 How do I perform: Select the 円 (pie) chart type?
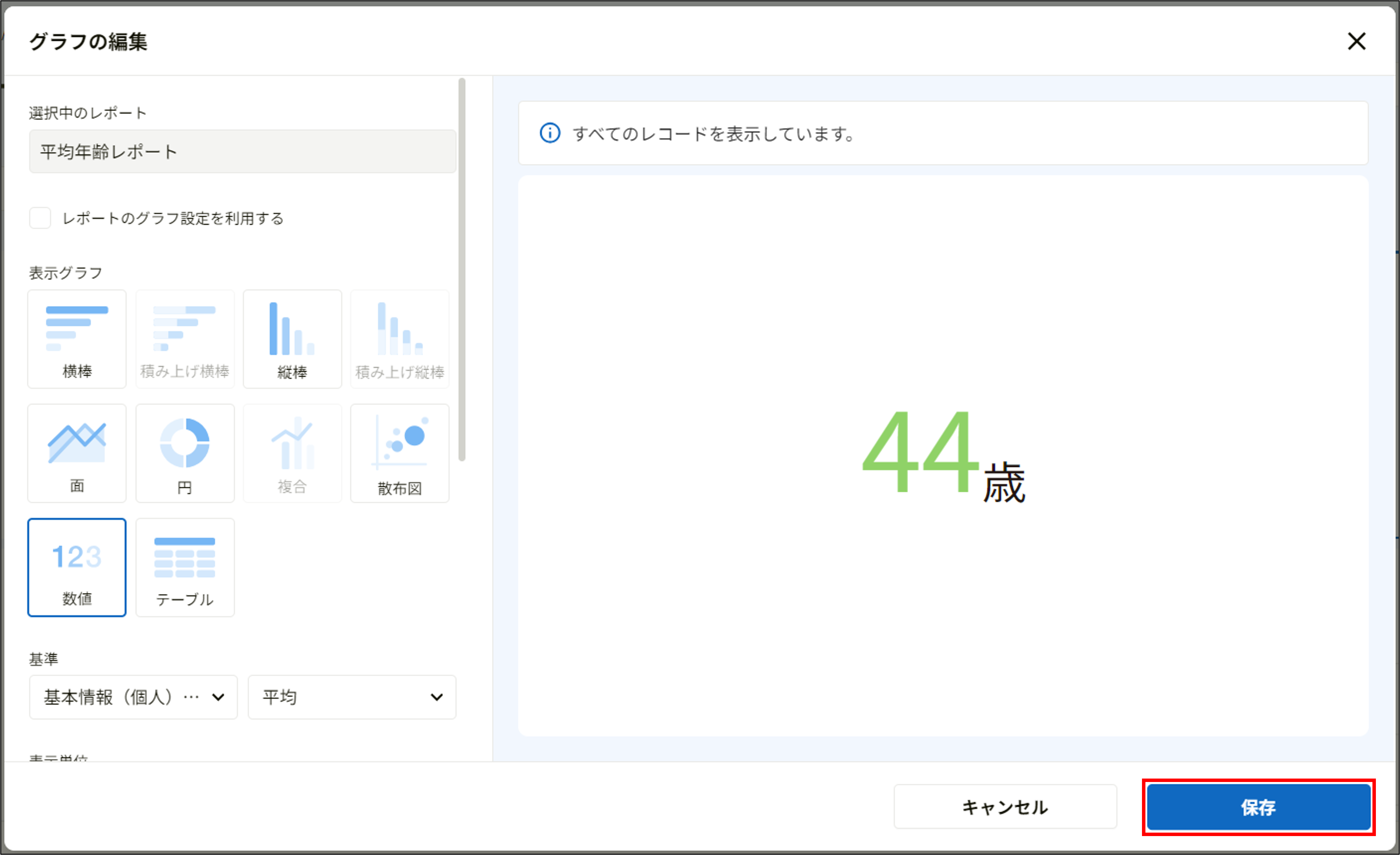[184, 453]
